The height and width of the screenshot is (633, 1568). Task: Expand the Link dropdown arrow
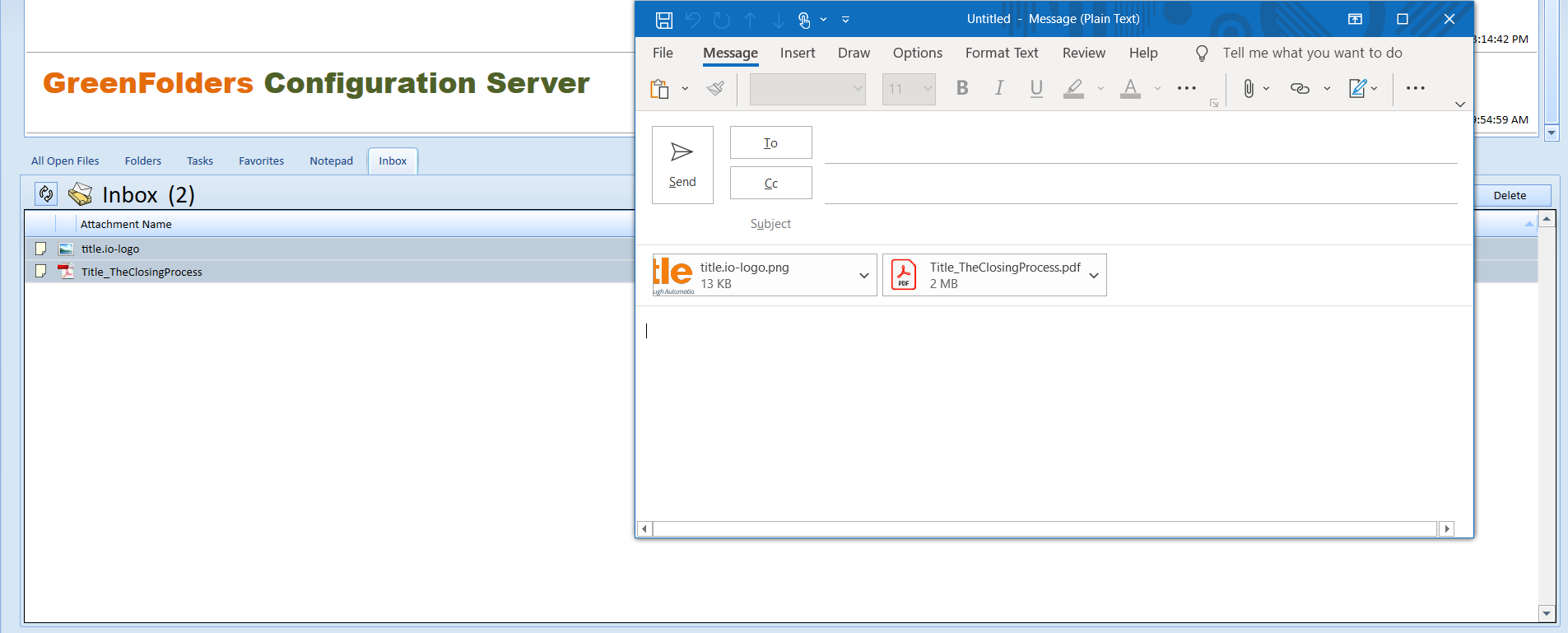(x=1327, y=88)
